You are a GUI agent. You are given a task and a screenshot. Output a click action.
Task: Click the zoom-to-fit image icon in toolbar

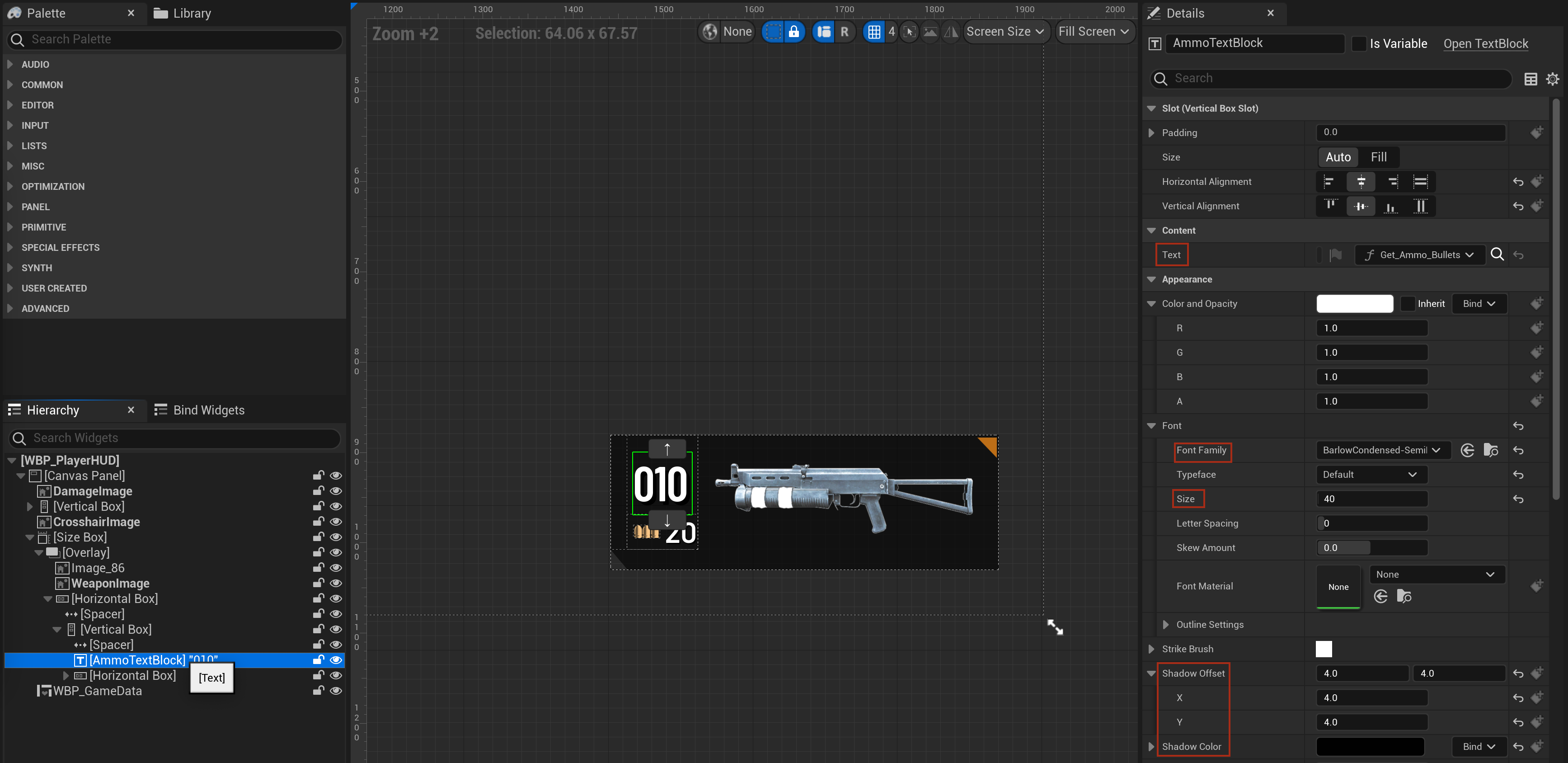(930, 32)
